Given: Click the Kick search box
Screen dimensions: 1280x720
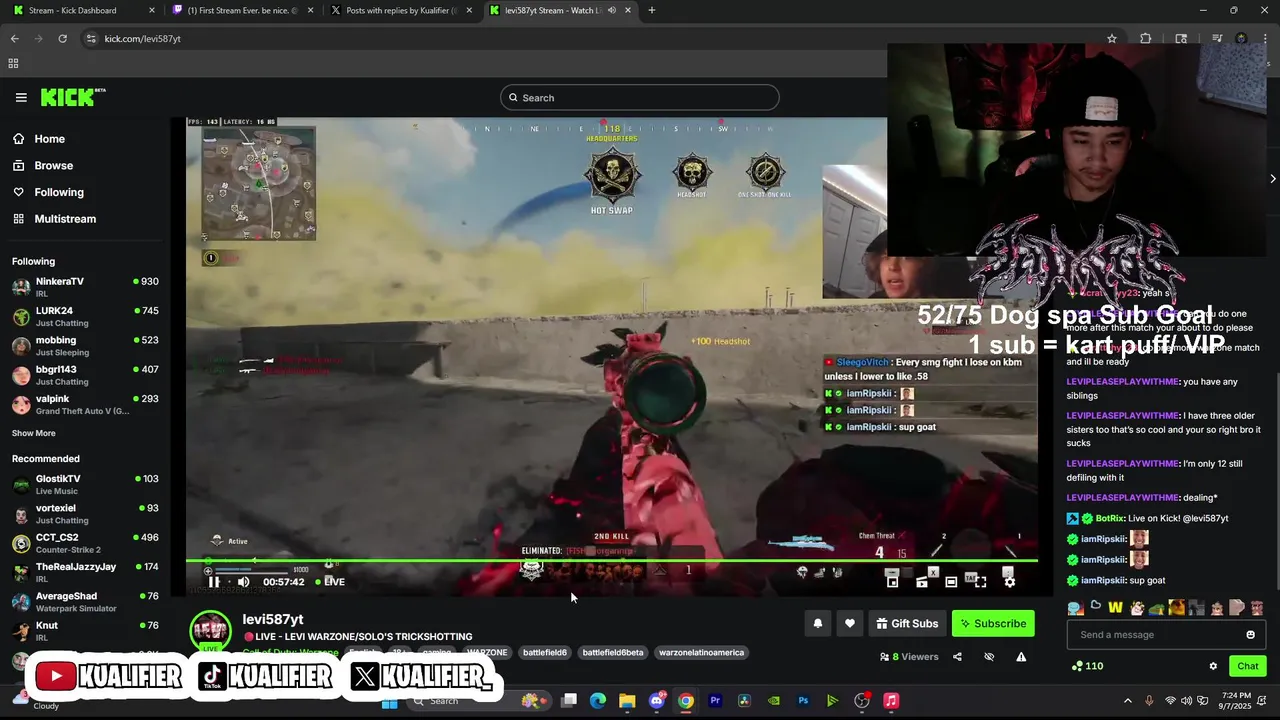Looking at the screenshot, I should click(640, 97).
